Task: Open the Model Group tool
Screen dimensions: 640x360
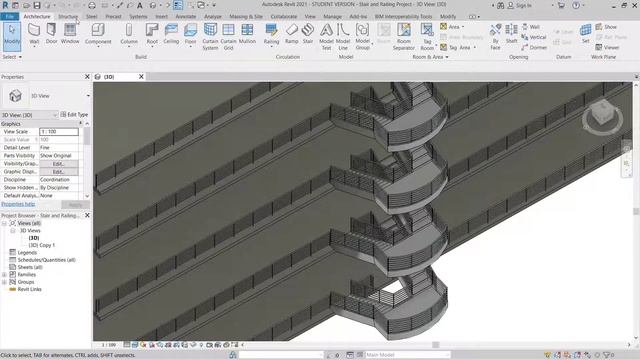Action: point(362,36)
